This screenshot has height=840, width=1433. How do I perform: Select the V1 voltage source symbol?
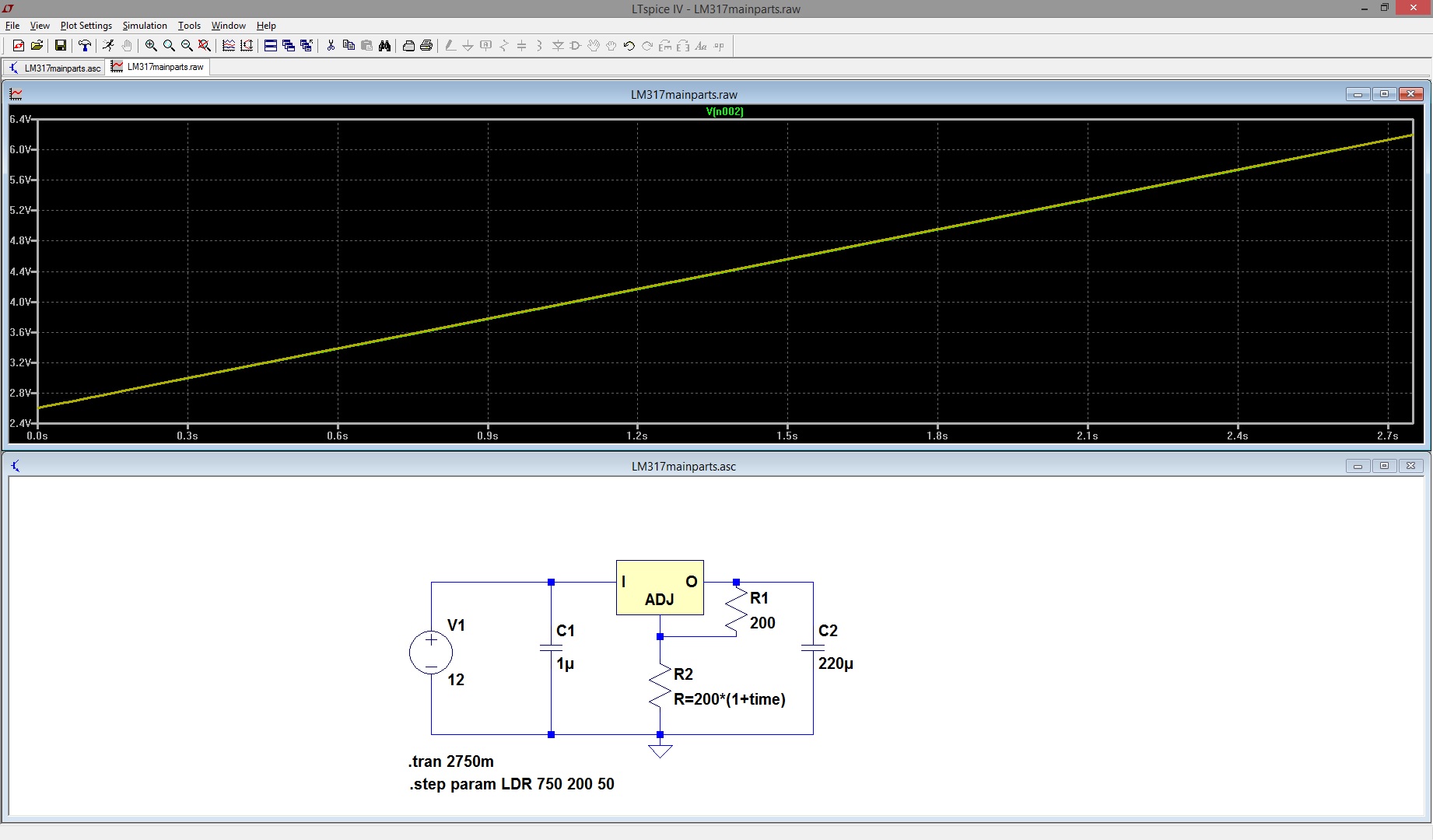(x=431, y=652)
